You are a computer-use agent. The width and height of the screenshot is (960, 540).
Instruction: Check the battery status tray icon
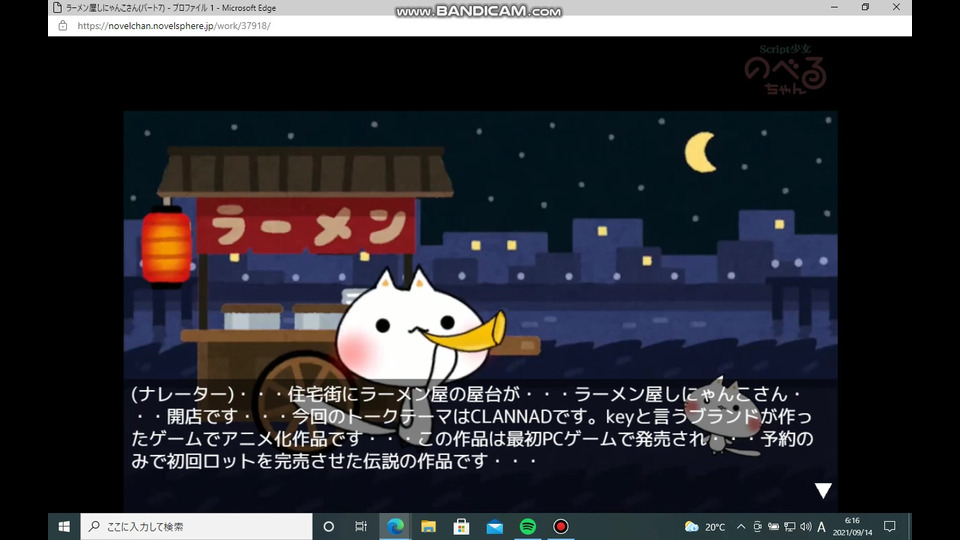click(774, 527)
